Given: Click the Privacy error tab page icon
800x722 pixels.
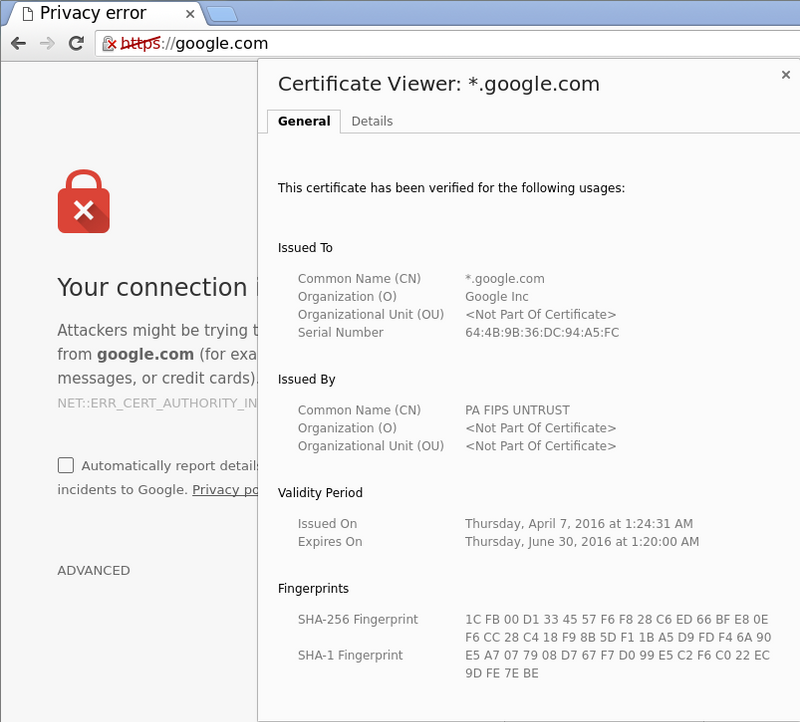Looking at the screenshot, I should click(25, 14).
